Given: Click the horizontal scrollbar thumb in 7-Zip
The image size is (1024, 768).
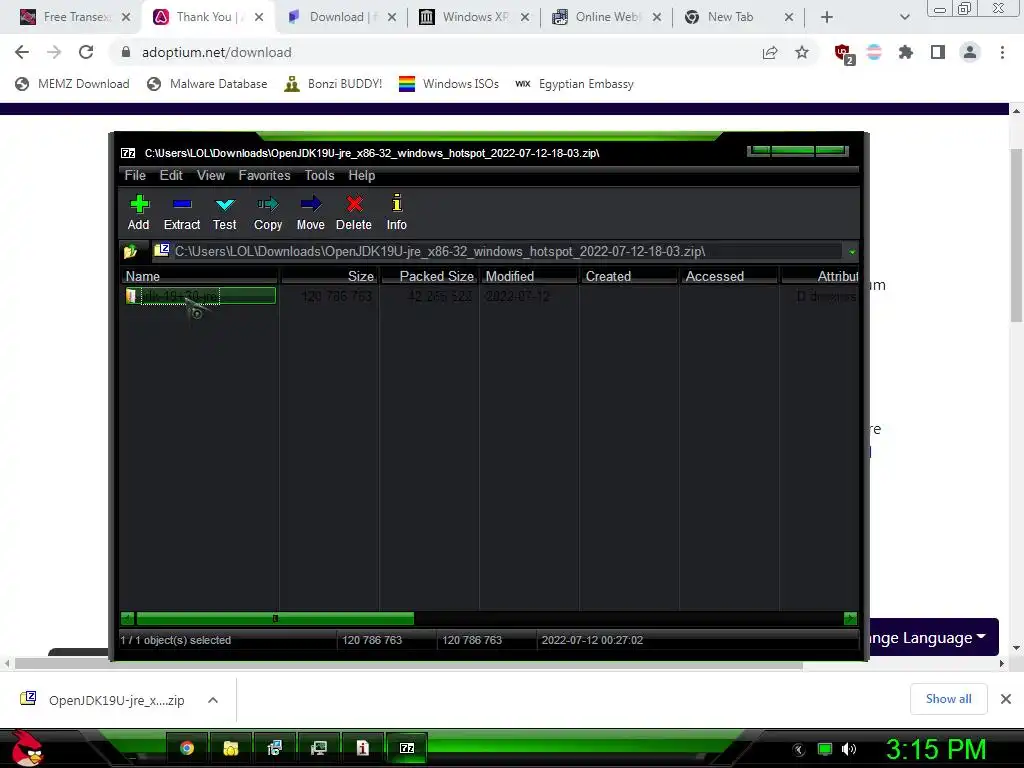Looking at the screenshot, I should coord(275,618).
